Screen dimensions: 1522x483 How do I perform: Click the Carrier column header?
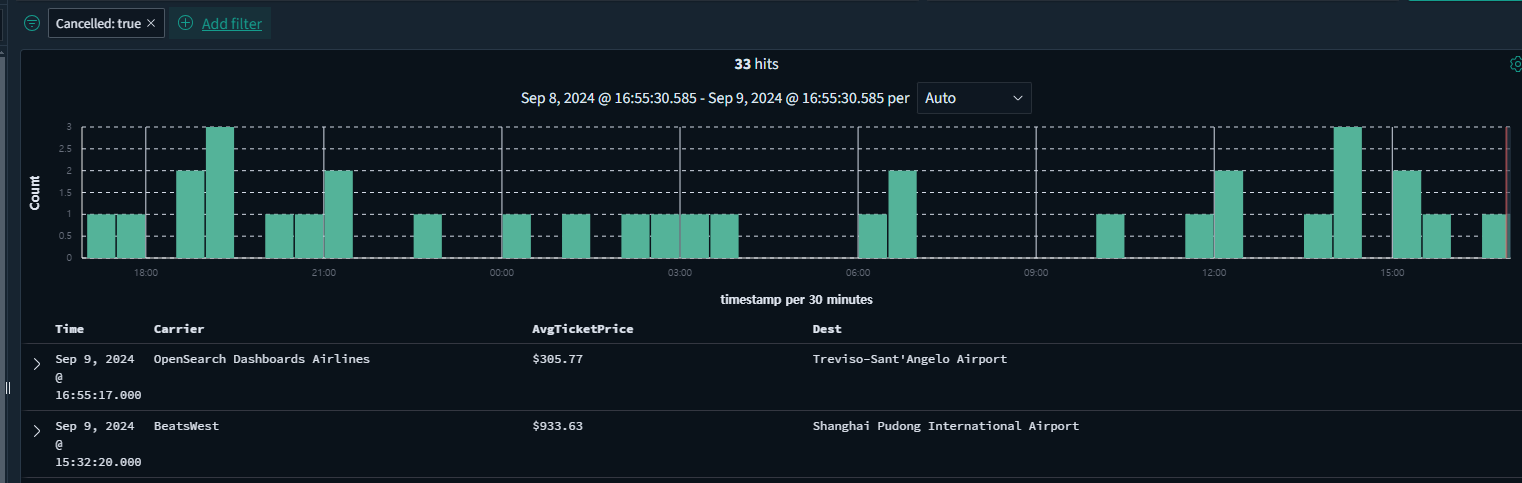coord(179,328)
